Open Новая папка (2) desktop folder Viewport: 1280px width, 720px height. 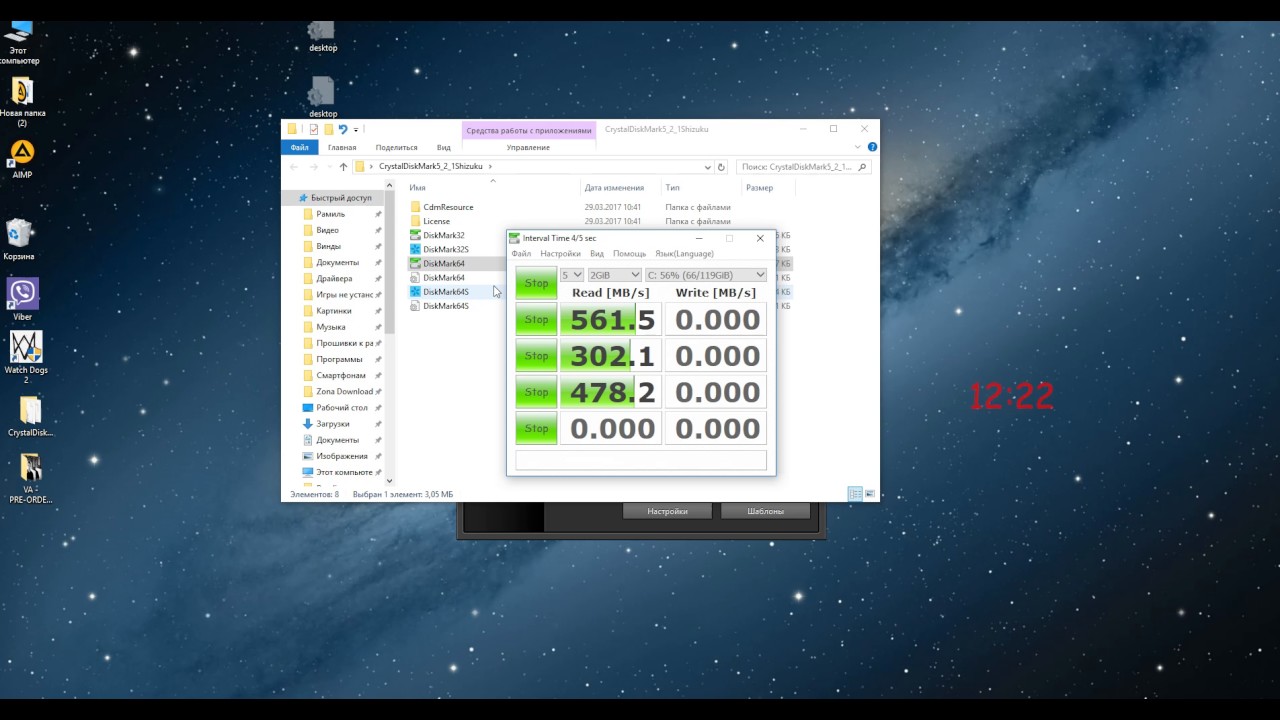pyautogui.click(x=22, y=102)
